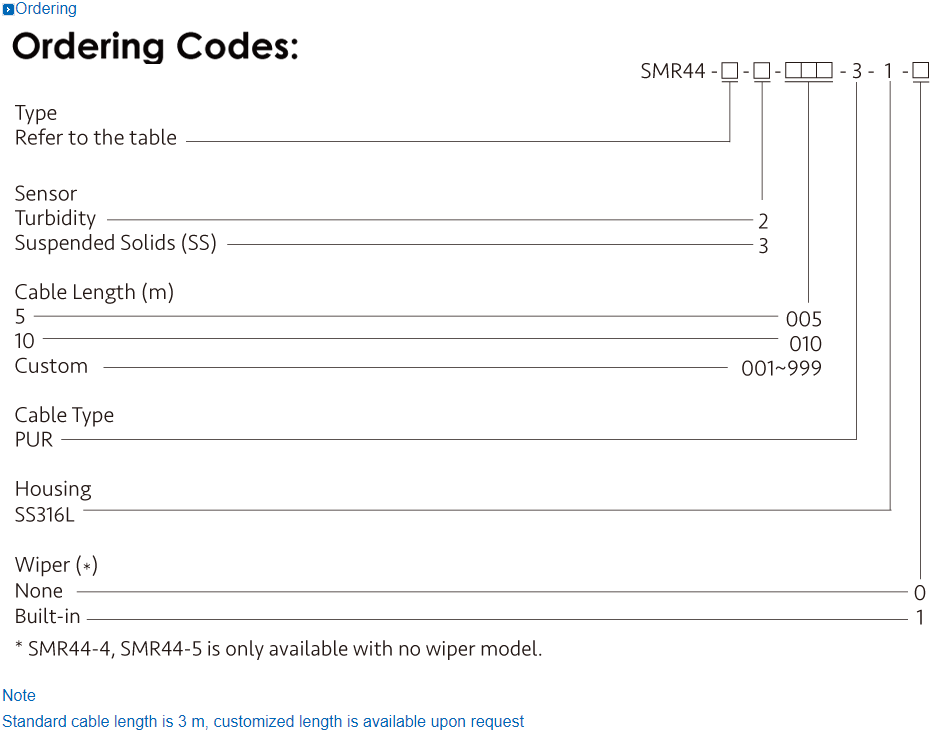Click the Built-in wiper option label
Viewport: 935px width, 740px height.
pyautogui.click(x=48, y=616)
